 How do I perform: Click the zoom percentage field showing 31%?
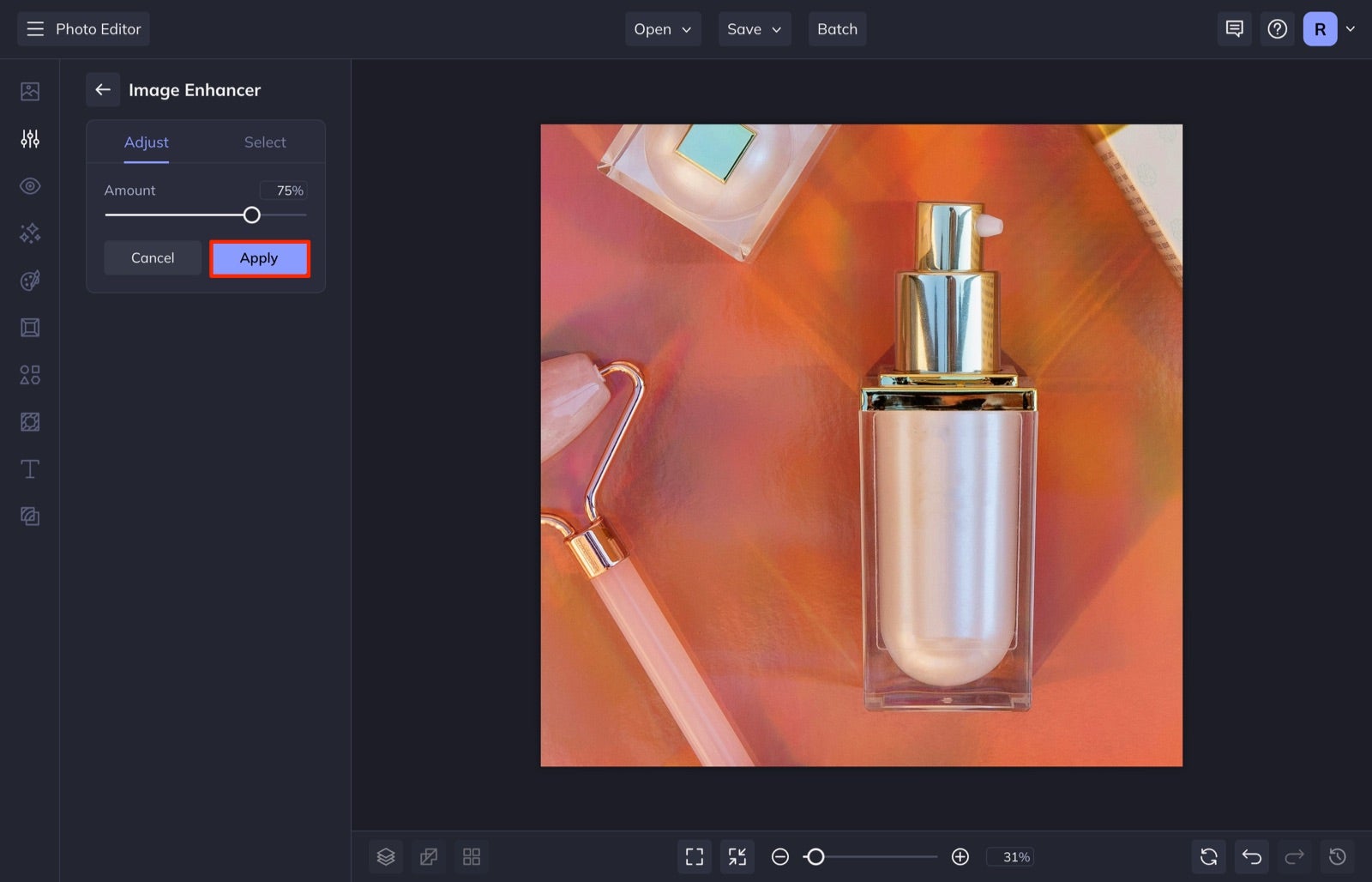click(1011, 856)
